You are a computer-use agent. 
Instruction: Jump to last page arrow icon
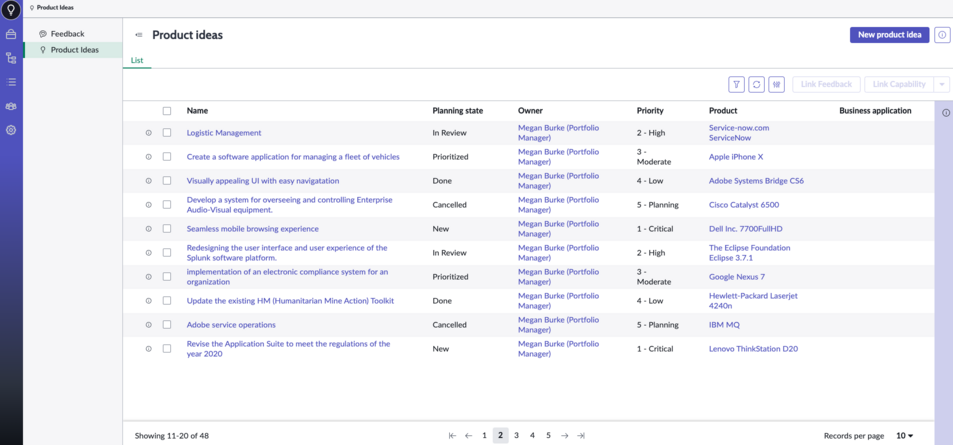coord(580,435)
